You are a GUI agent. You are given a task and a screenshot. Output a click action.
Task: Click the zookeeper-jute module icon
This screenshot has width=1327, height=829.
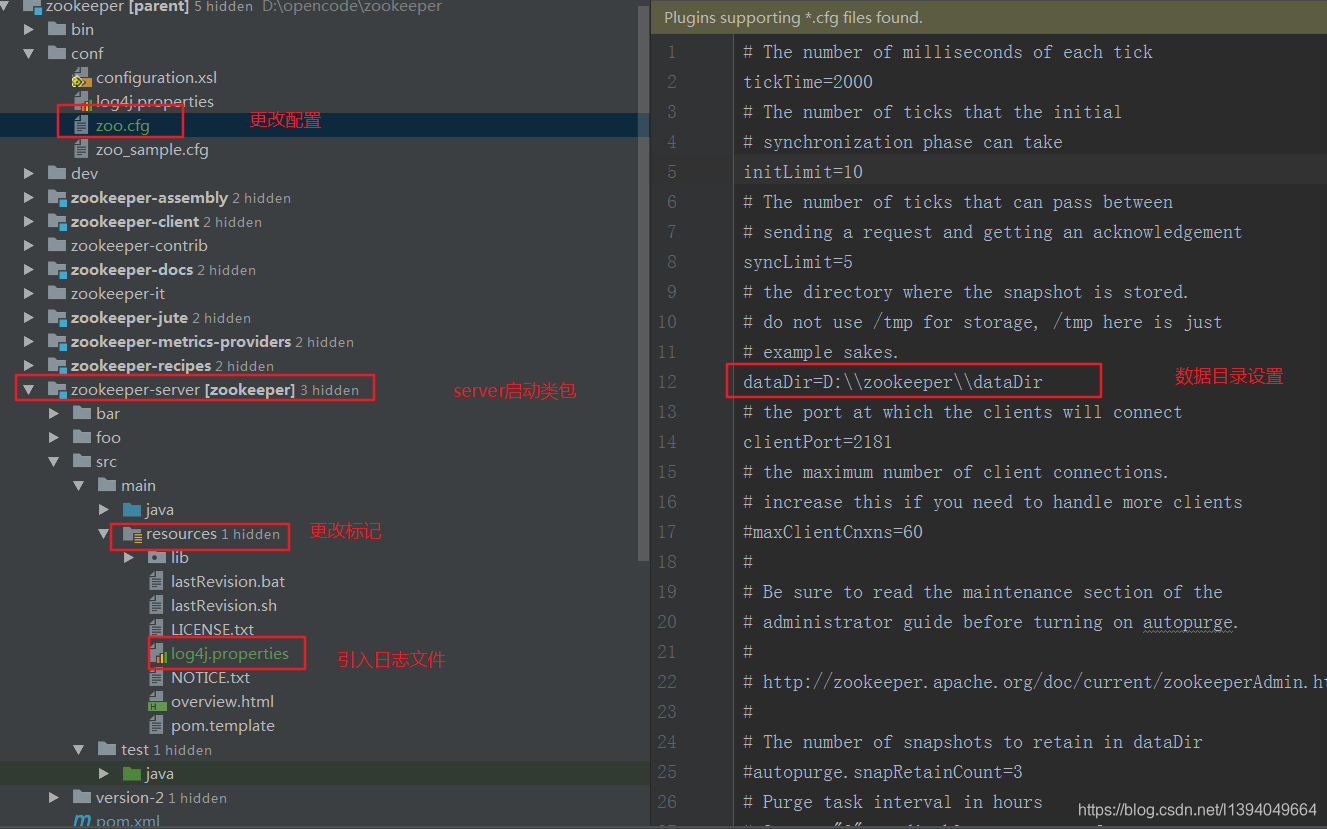pyautogui.click(x=57, y=318)
